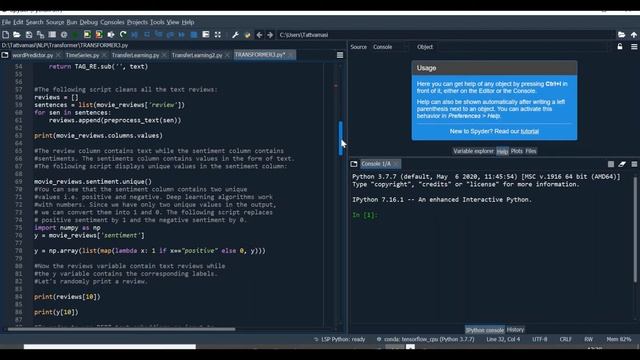Viewport: 640px width, 360px height.
Task: Open the PYTHONPATH manager icon
Action: coord(247,35)
